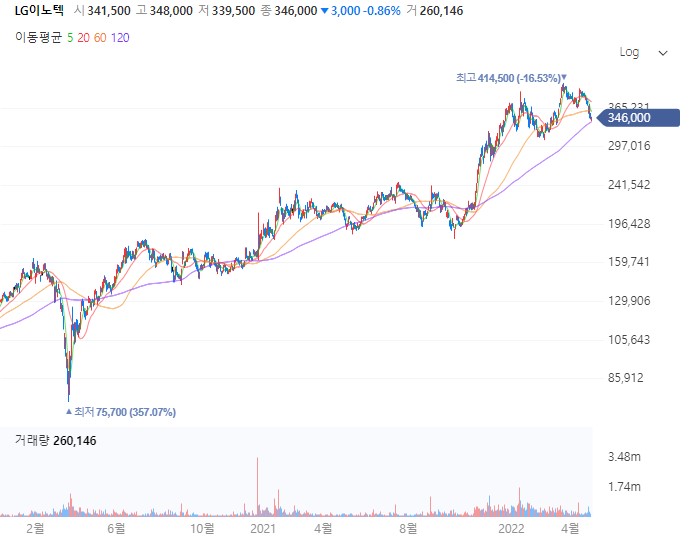Click the 6월 date axis label
This screenshot has width=690, height=540.
click(x=116, y=528)
